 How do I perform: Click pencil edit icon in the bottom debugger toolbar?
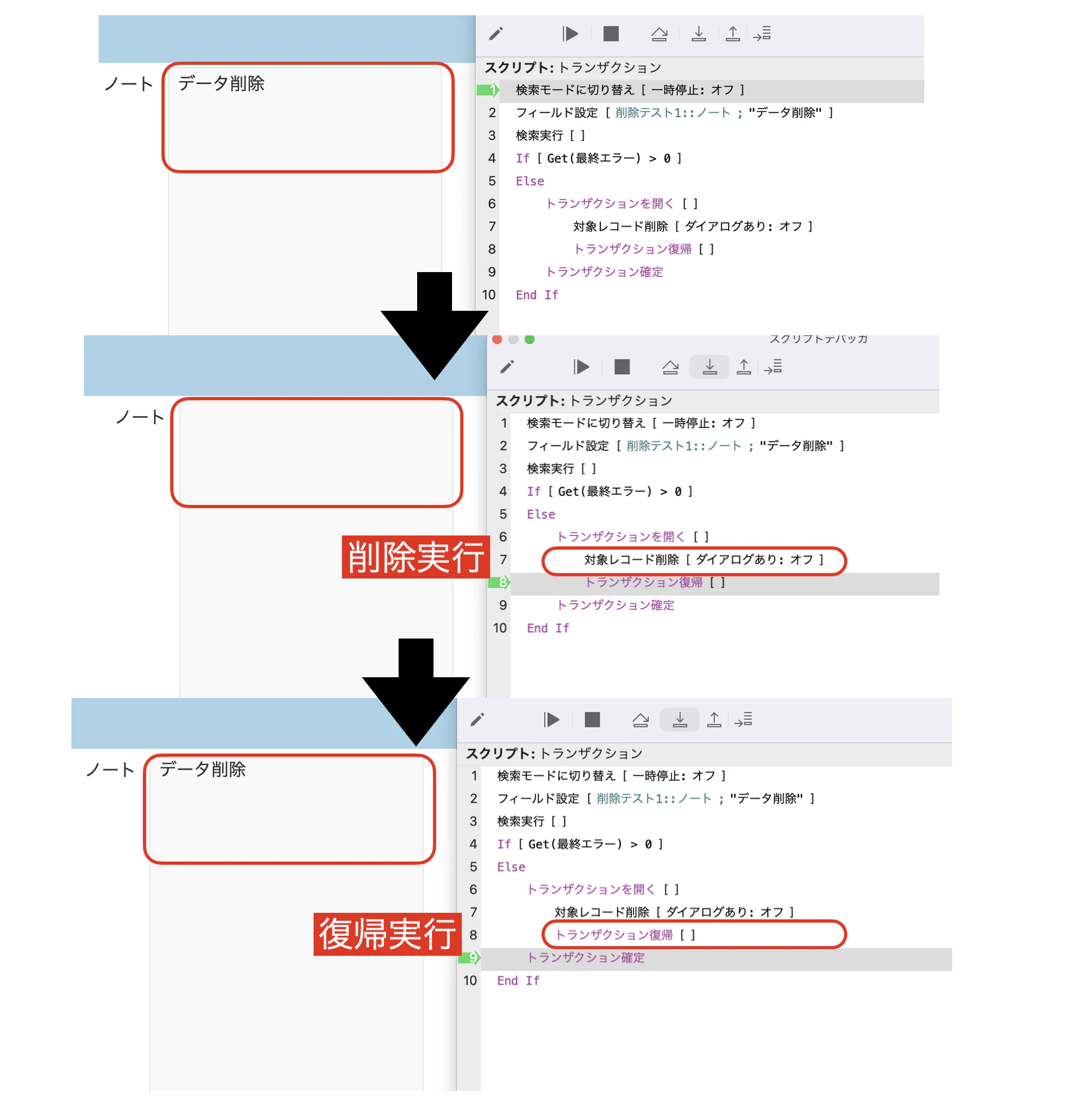point(477,719)
